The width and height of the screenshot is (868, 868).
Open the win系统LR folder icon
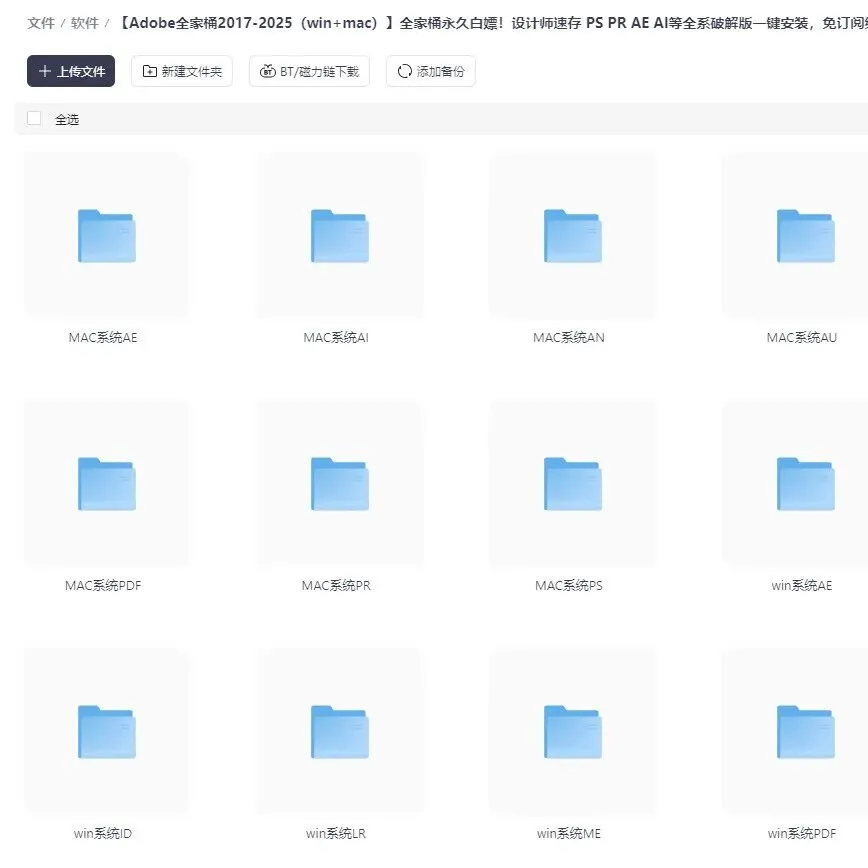(339, 732)
